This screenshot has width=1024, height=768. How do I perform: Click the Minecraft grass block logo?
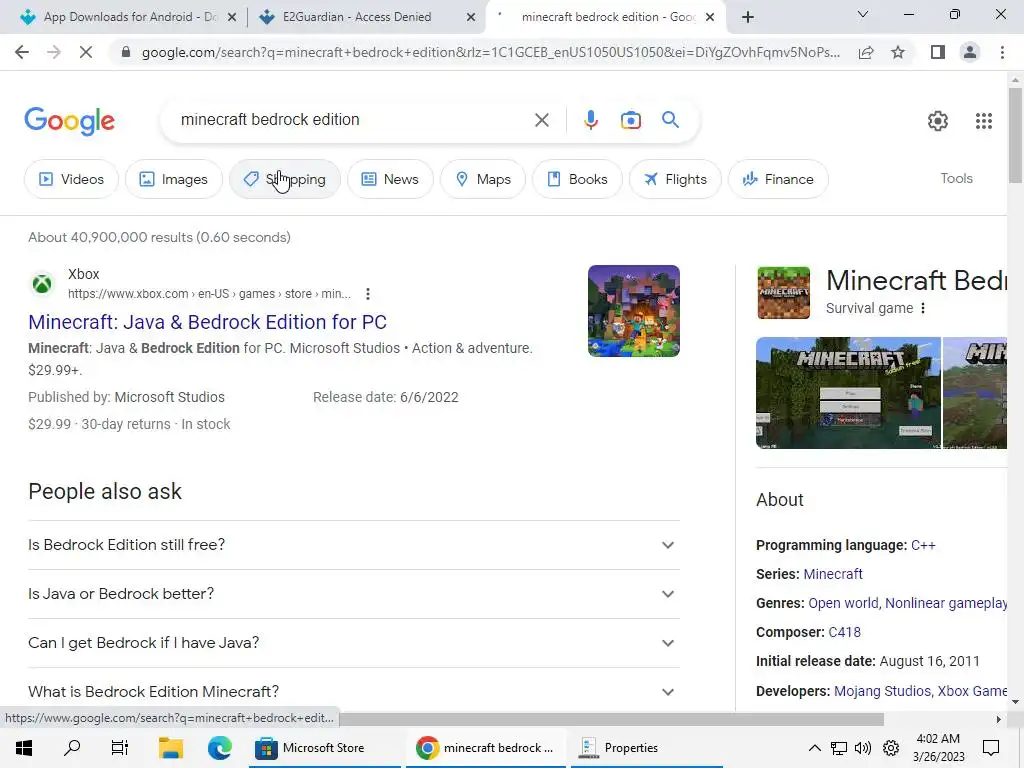click(783, 293)
